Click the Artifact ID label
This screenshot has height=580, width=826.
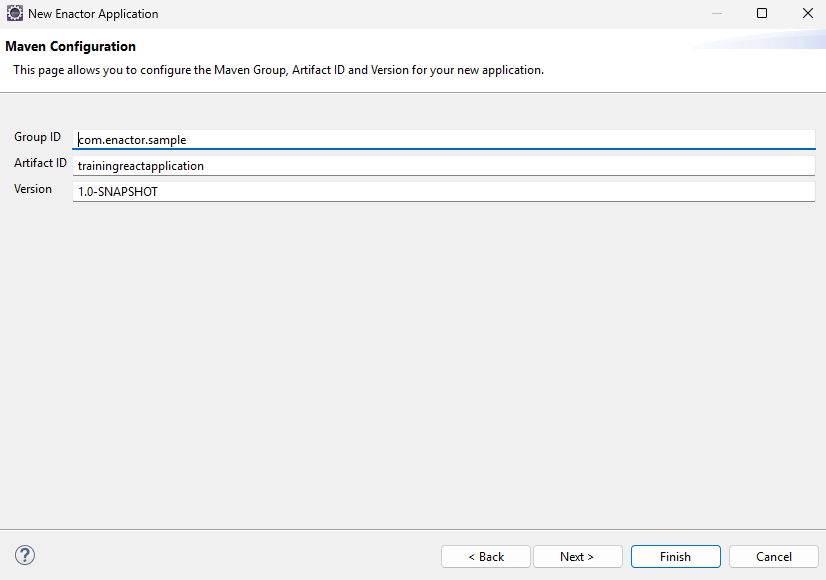(40, 163)
